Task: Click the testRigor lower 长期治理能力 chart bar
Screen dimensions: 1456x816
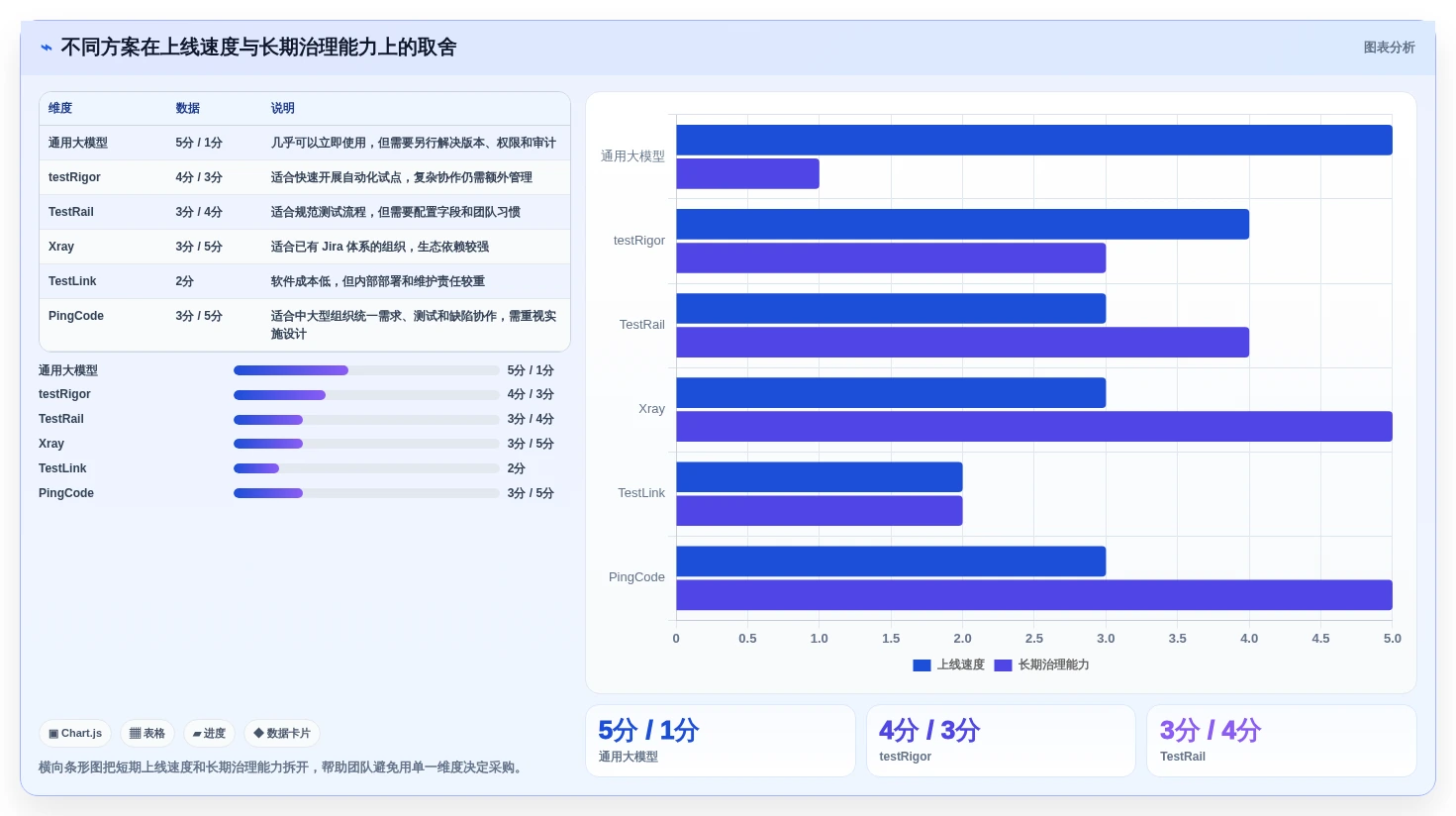Action: (x=891, y=257)
